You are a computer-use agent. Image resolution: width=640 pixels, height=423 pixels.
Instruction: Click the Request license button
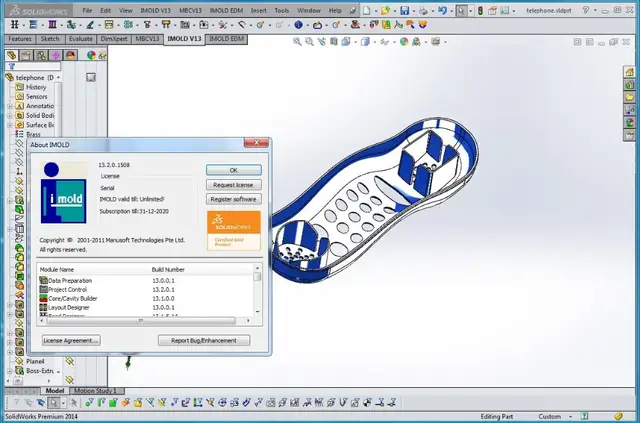click(233, 185)
